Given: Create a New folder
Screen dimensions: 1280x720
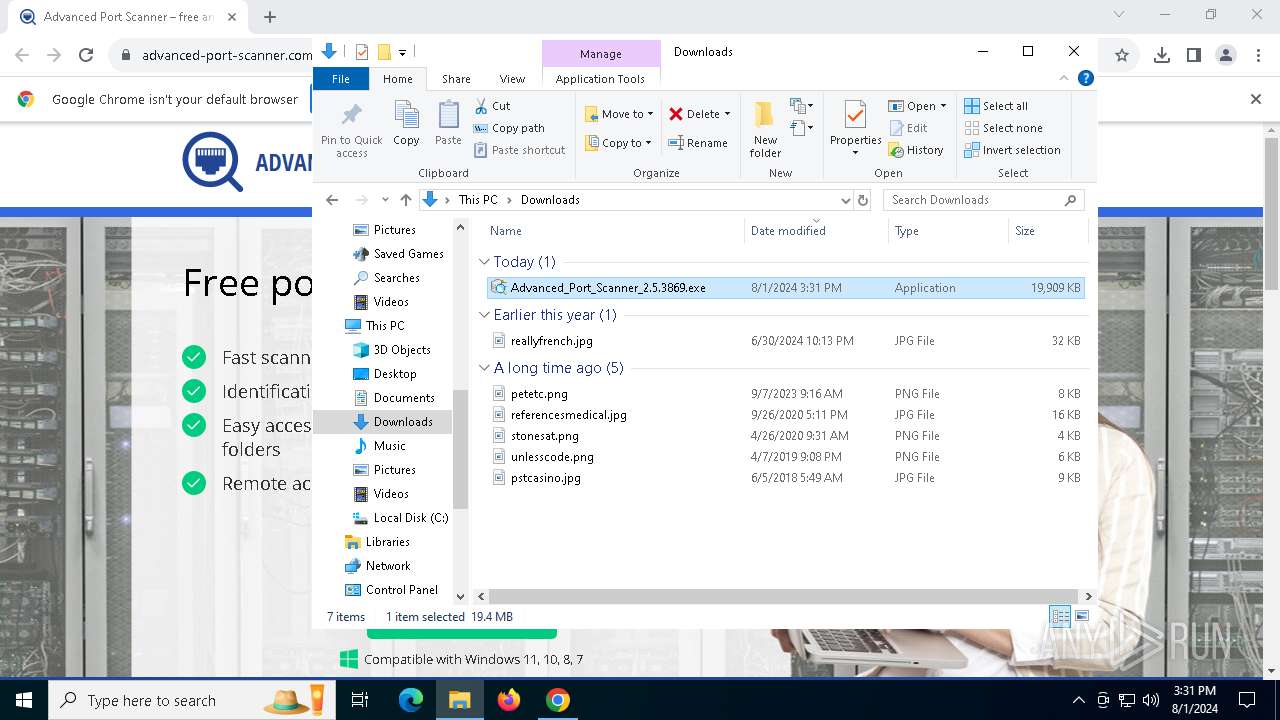Looking at the screenshot, I should 765,129.
